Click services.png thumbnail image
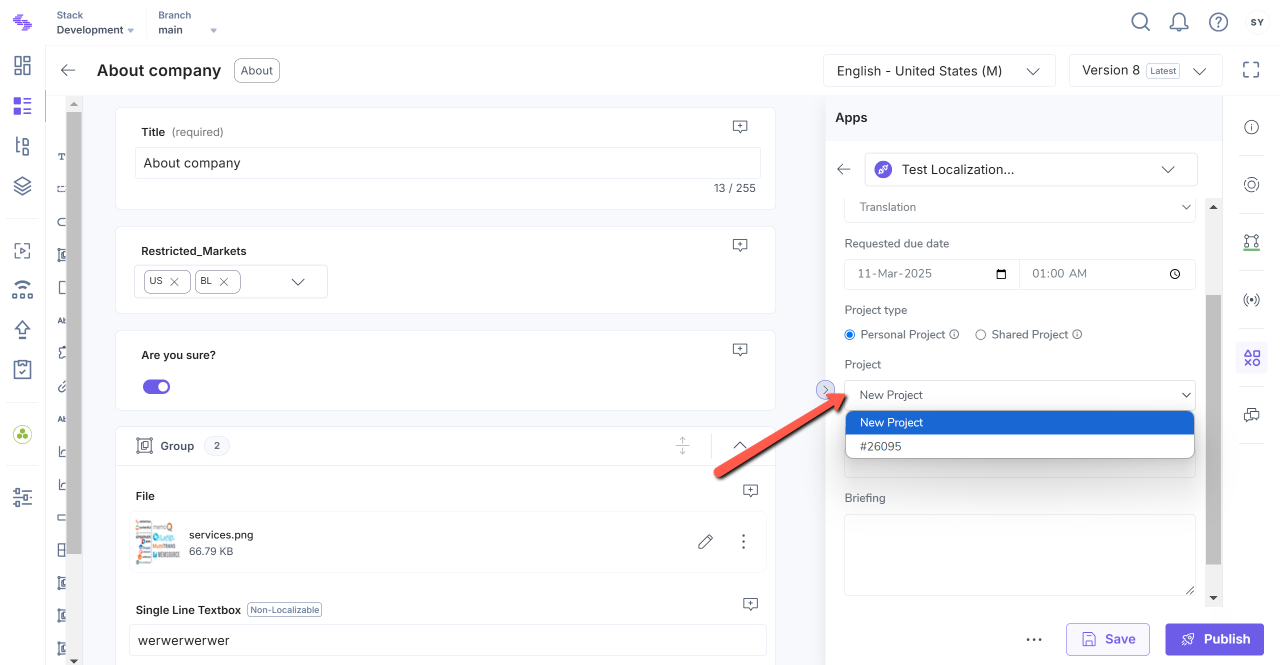Viewport: 1280px width, 665px height. click(x=158, y=542)
